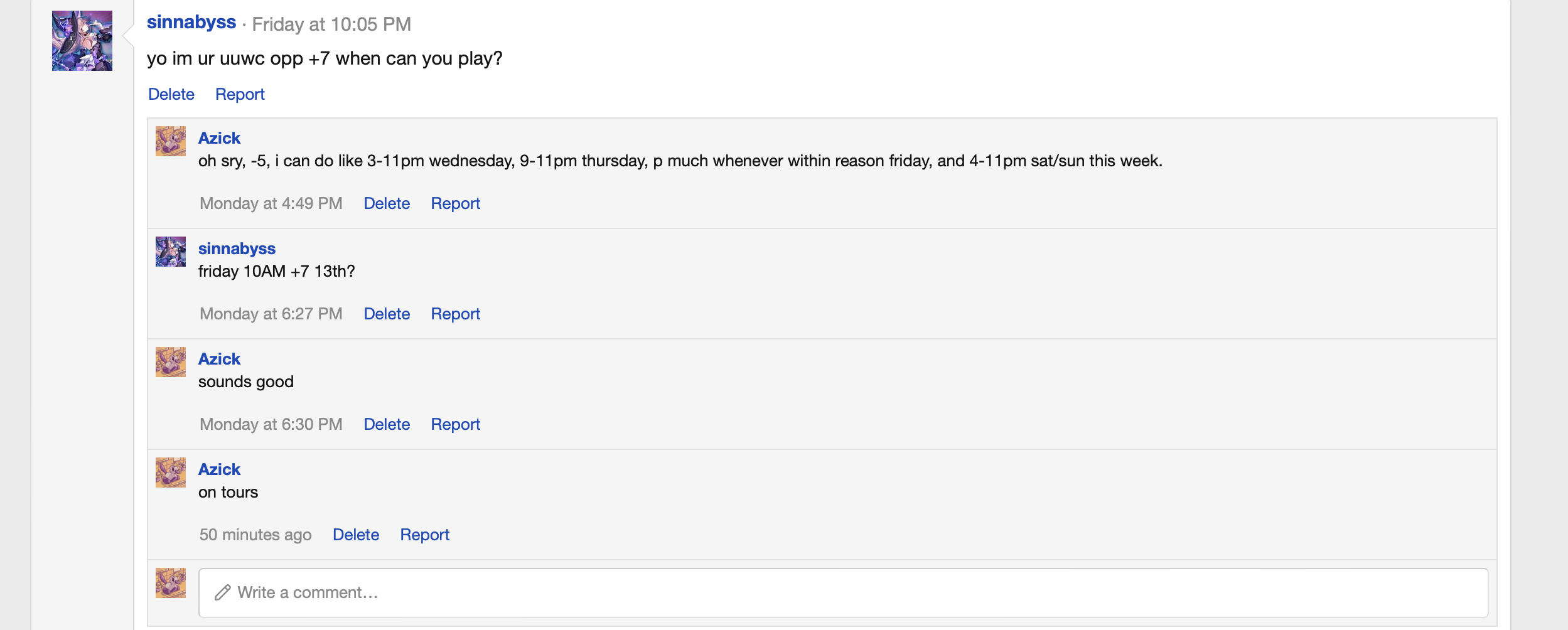Click Azick's avatar beside 'sounds good'
The height and width of the screenshot is (630, 1568).
171,362
